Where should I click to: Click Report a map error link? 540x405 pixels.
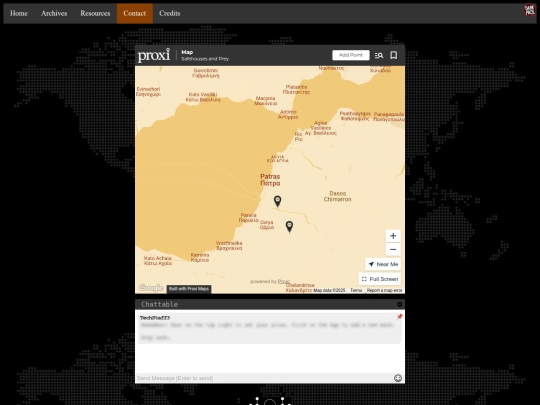point(384,290)
